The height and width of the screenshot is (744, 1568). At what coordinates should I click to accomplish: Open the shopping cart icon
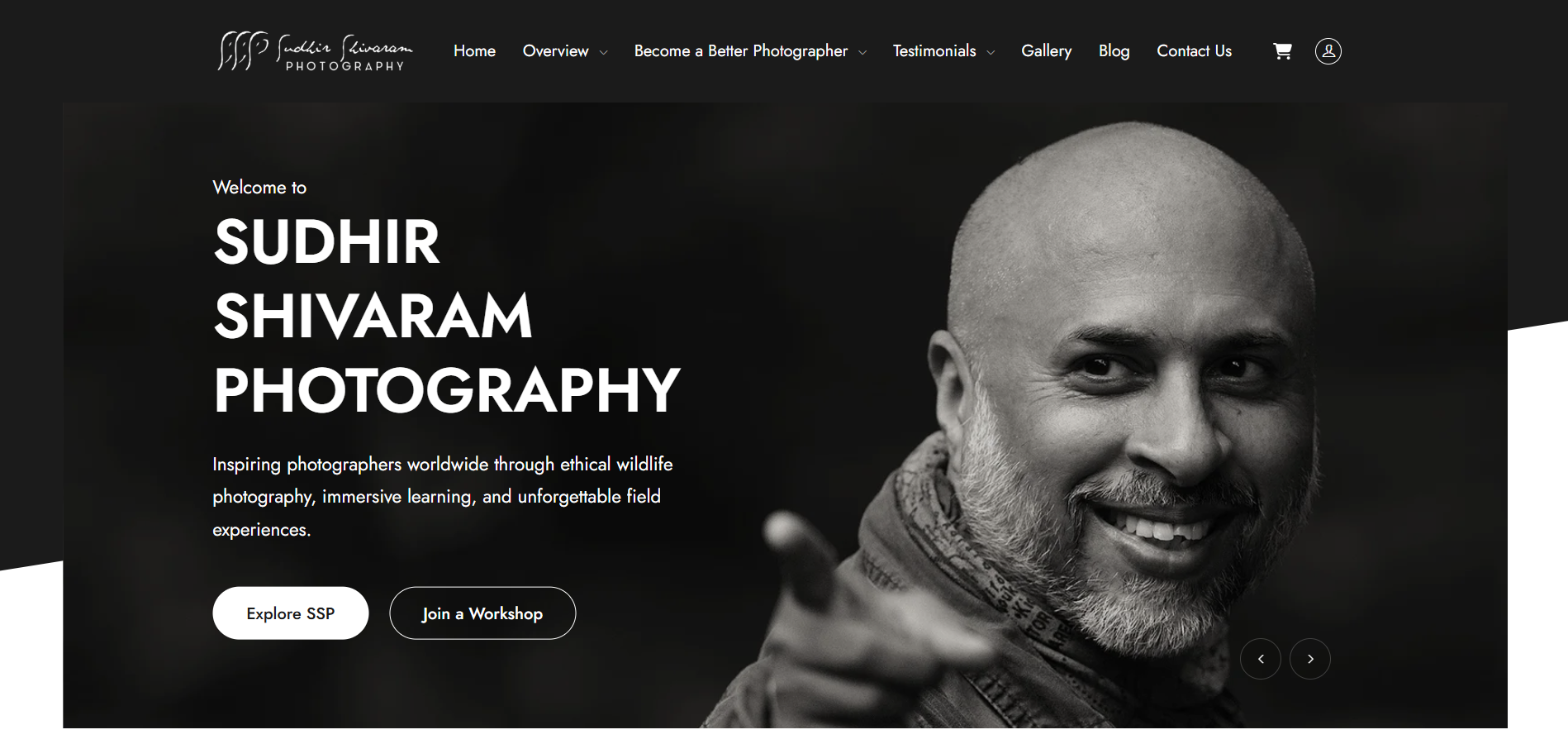click(x=1282, y=51)
